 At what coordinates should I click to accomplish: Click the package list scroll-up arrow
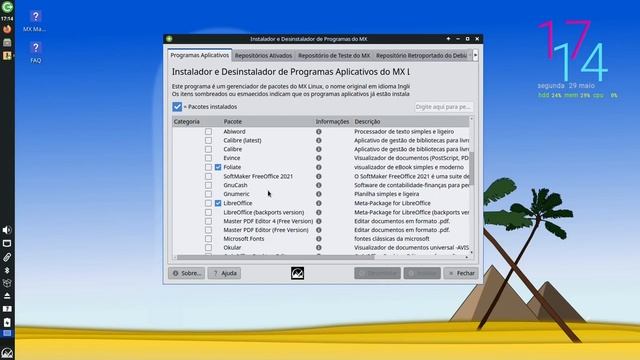[x=471, y=119]
